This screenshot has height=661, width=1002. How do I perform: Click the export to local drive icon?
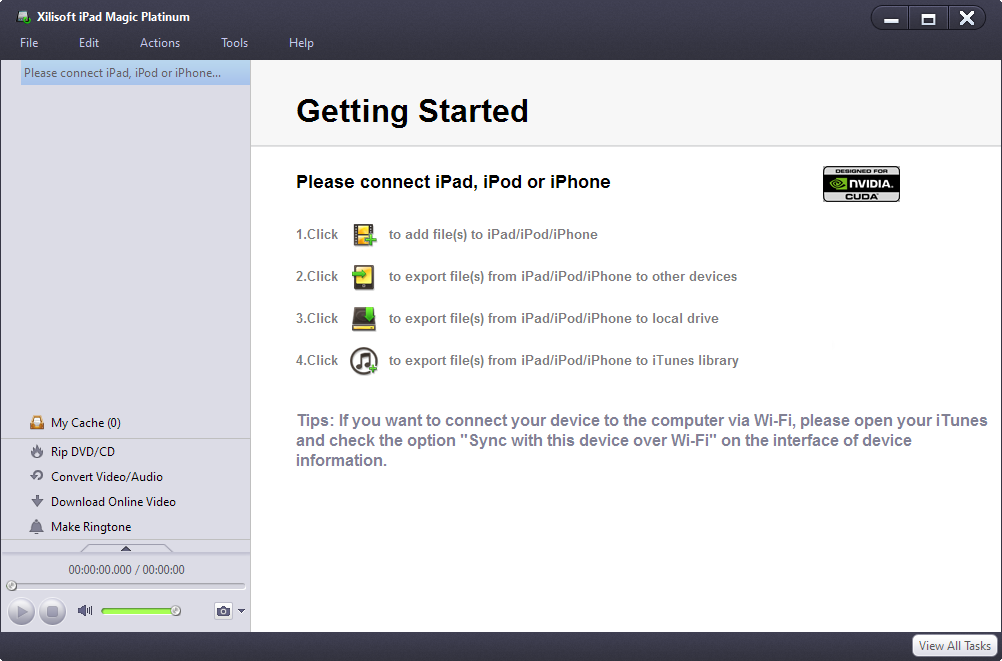coord(364,319)
